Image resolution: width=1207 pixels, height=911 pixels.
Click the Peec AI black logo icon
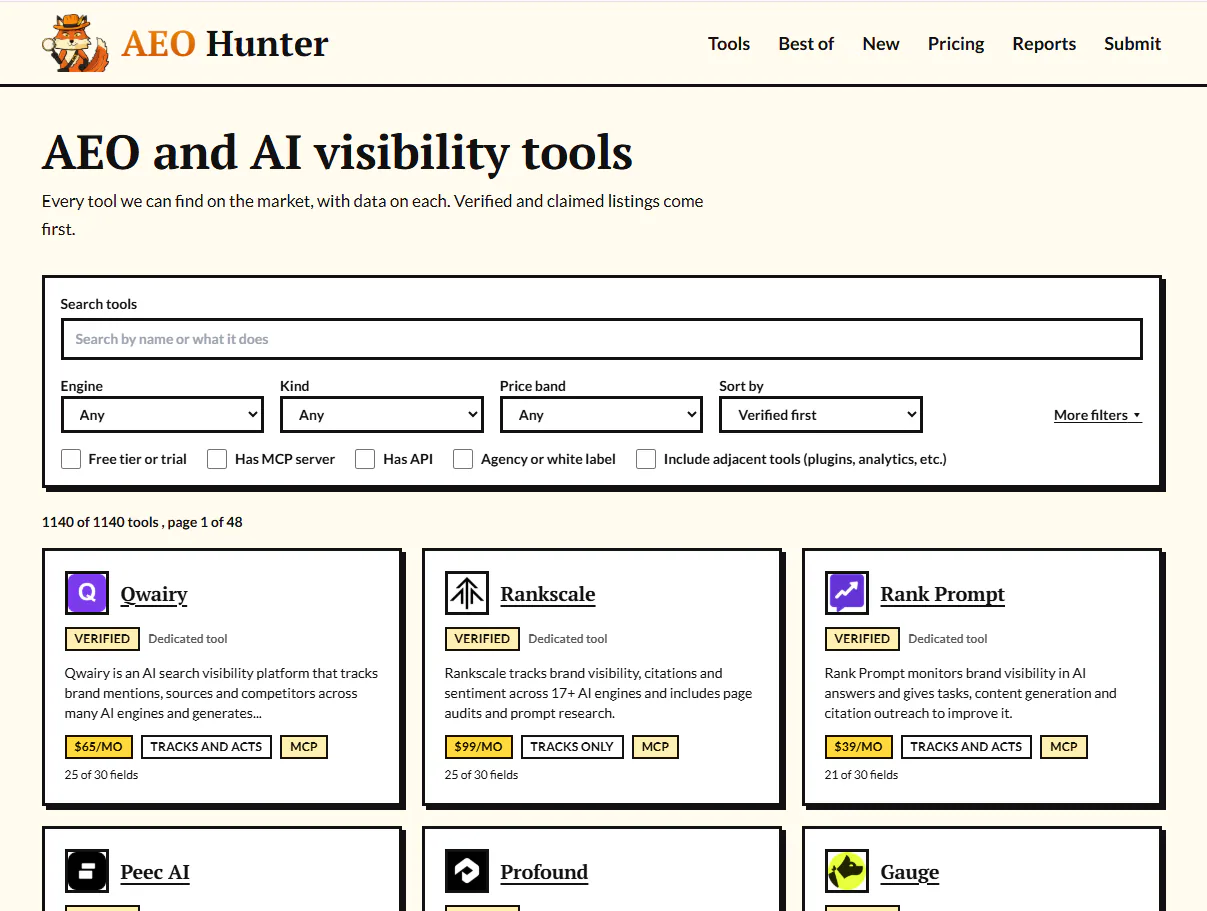[87, 871]
